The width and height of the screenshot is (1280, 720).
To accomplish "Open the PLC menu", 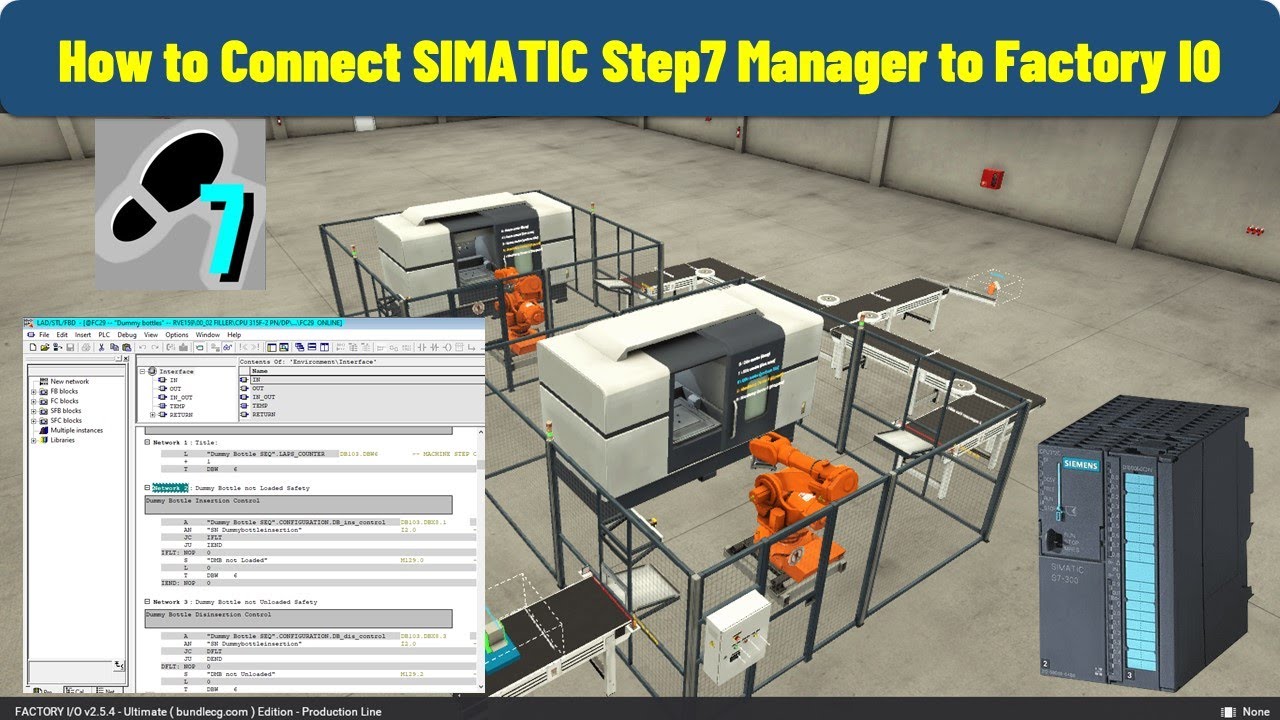I will pyautogui.click(x=102, y=335).
